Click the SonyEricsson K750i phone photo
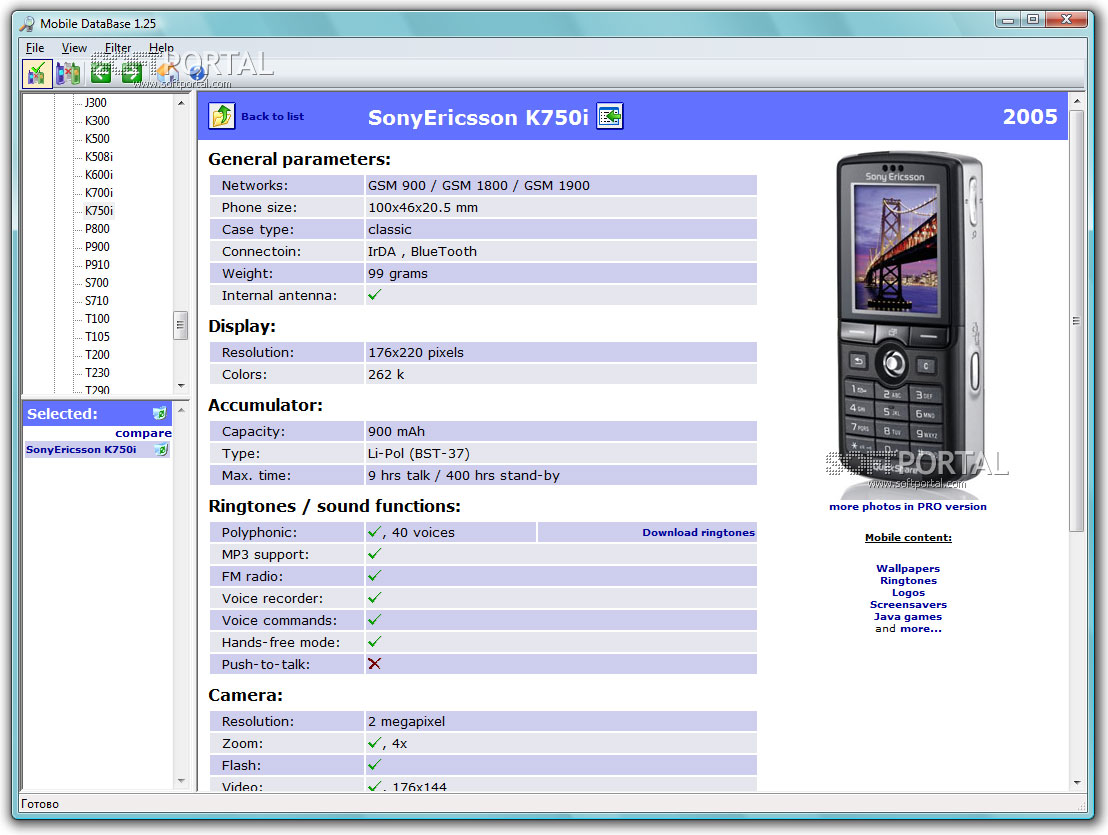1108x835 pixels. click(909, 323)
